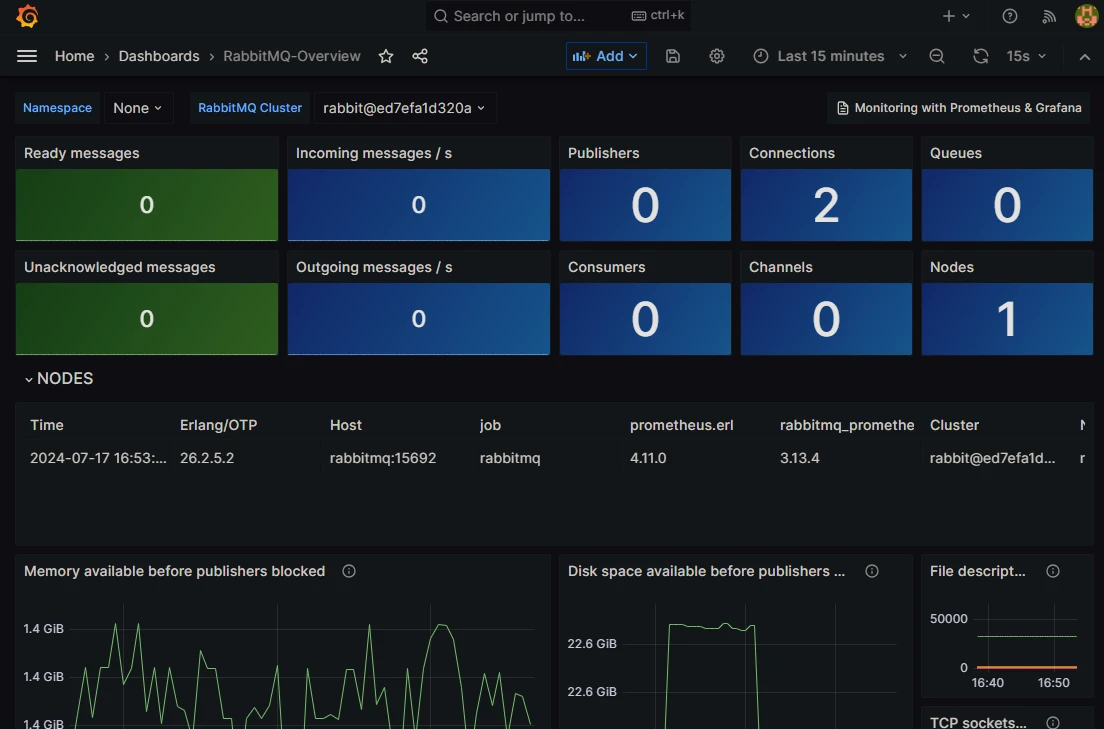Viewport: 1104px width, 729px height.
Task: Open Grafana help via question mark icon
Action: [1009, 16]
